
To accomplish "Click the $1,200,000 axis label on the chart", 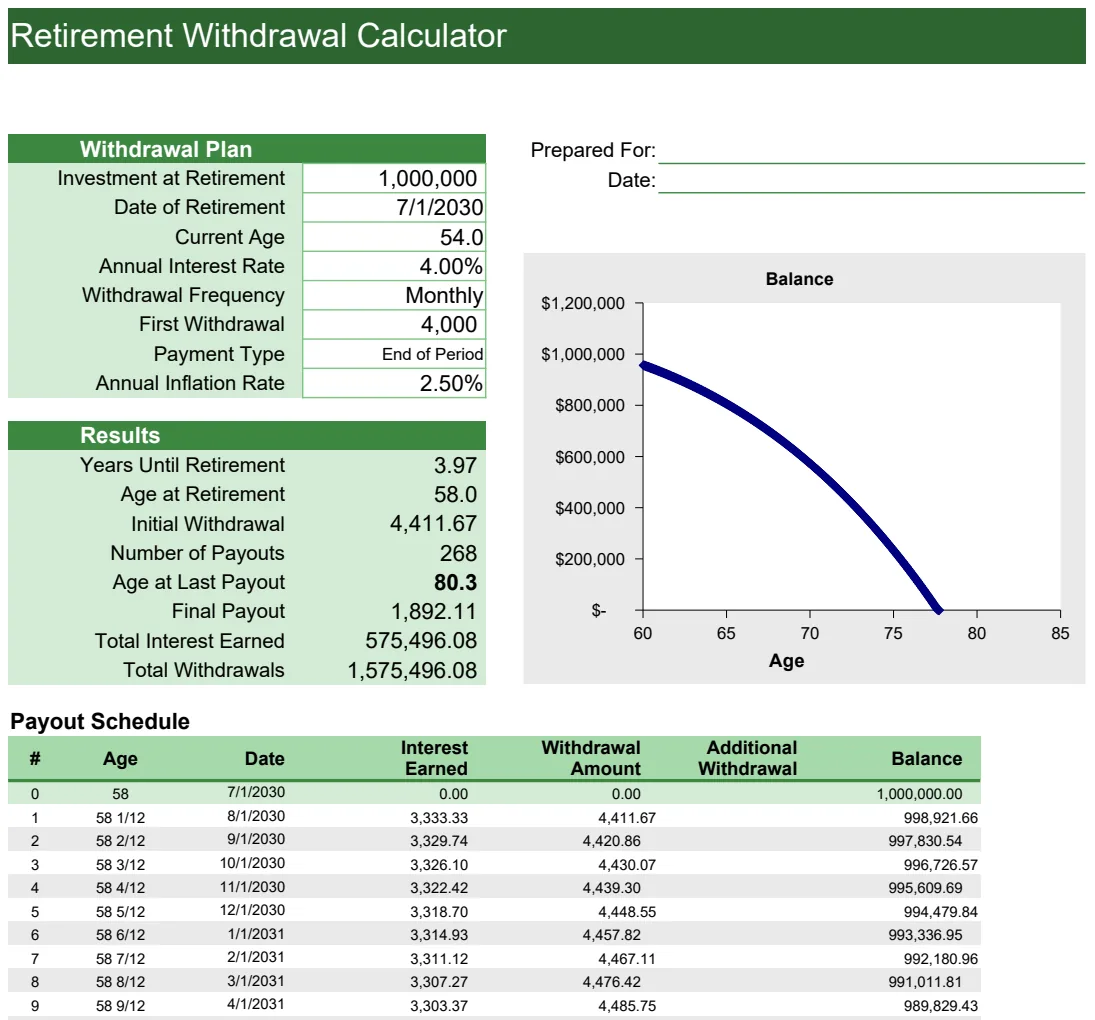I will click(x=582, y=303).
